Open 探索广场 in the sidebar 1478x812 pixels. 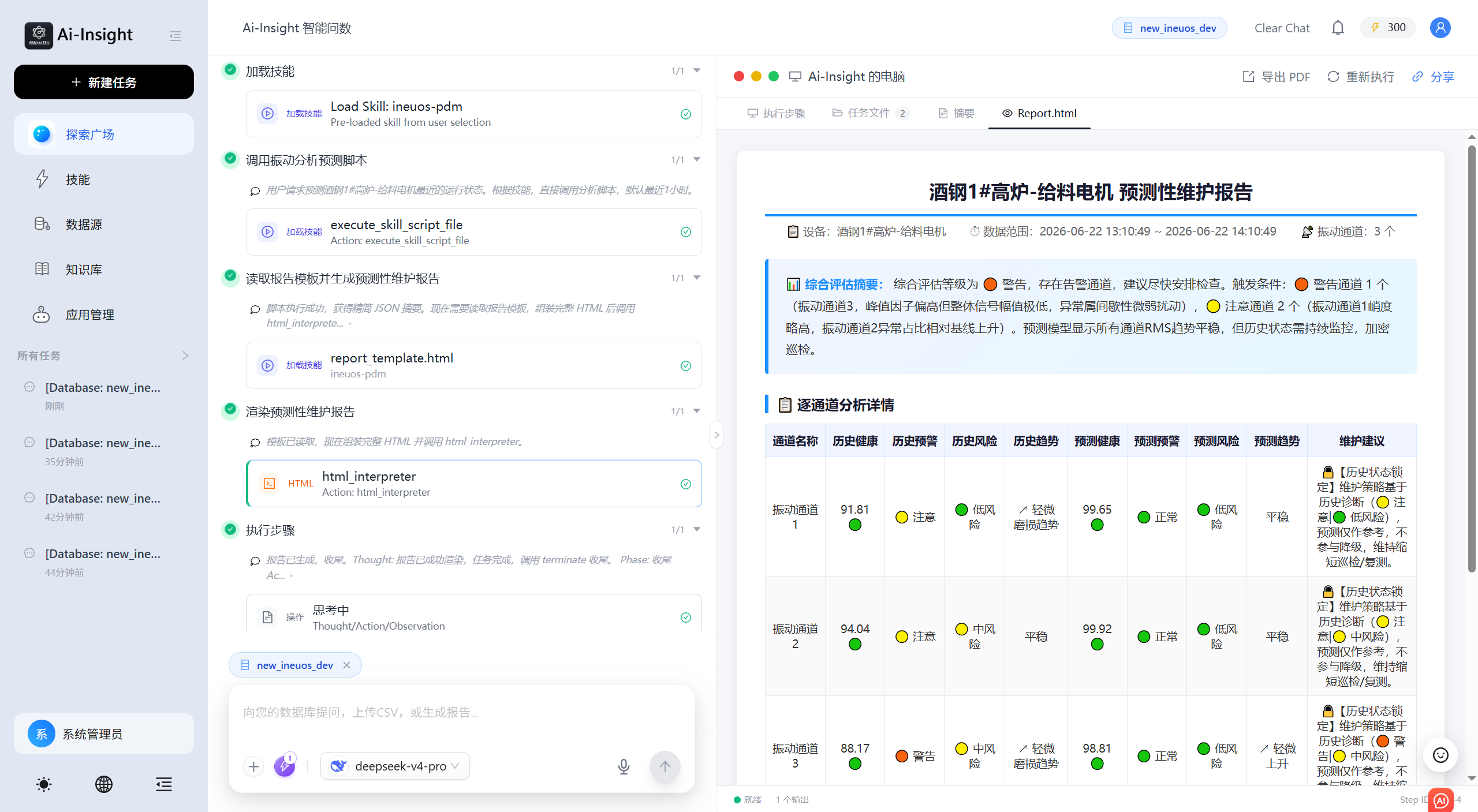[104, 134]
